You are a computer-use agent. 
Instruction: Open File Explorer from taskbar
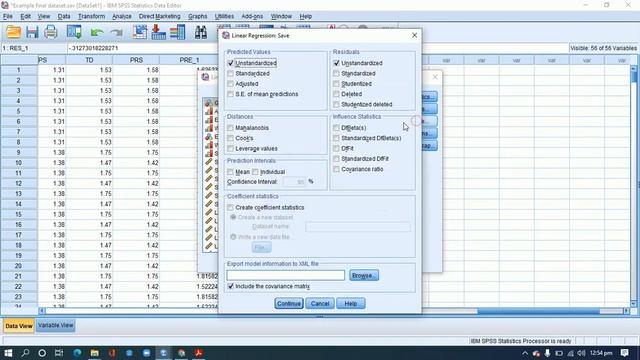point(95,353)
